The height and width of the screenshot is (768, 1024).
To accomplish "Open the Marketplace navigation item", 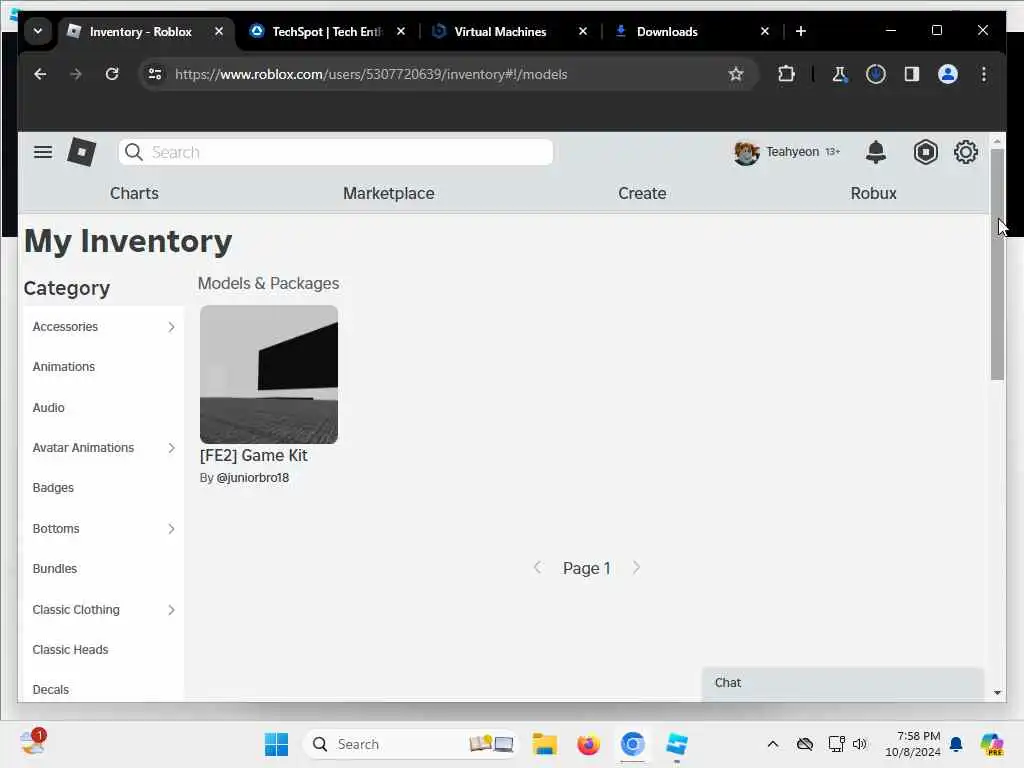I will point(389,193).
